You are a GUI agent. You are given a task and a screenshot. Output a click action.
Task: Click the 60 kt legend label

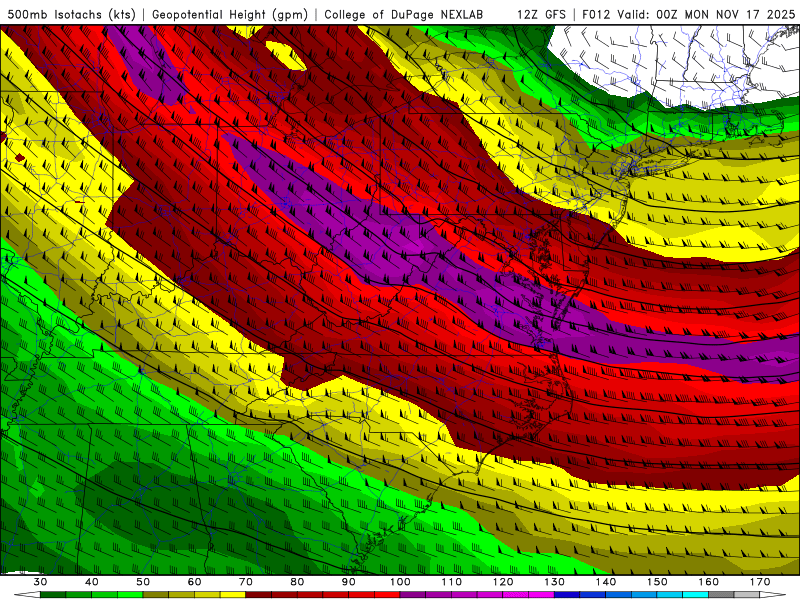194,582
